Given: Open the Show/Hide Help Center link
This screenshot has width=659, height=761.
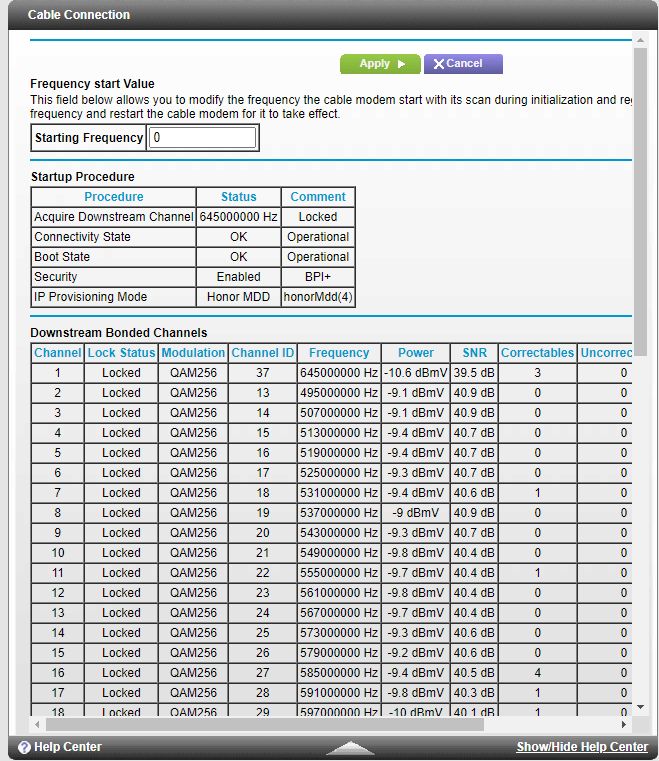Looking at the screenshot, I should 582,746.
